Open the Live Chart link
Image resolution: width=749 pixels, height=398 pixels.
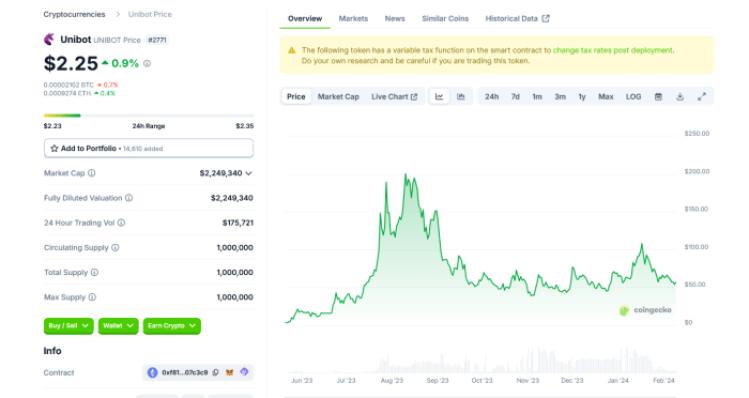(394, 97)
